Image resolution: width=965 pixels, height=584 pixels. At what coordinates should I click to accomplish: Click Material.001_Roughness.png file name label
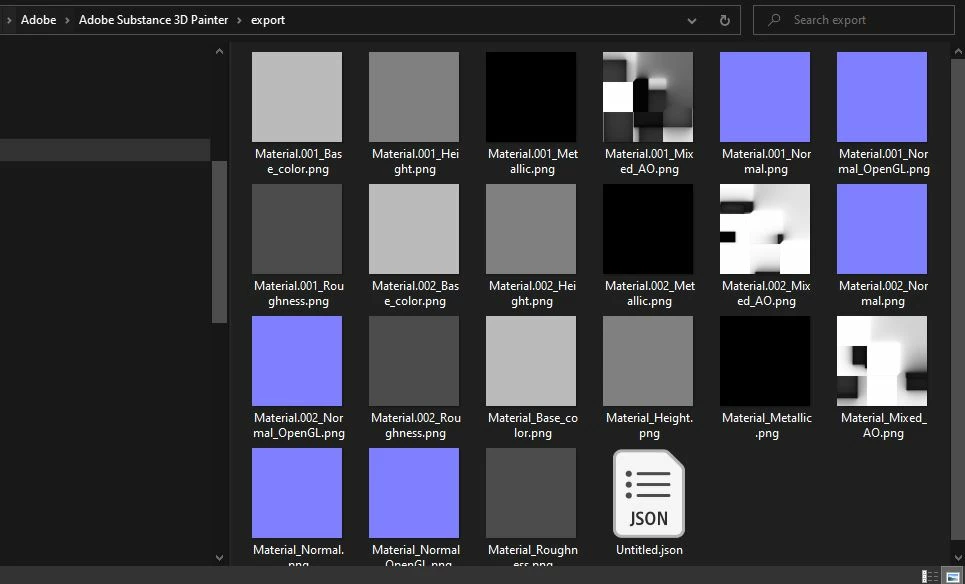pyautogui.click(x=298, y=294)
